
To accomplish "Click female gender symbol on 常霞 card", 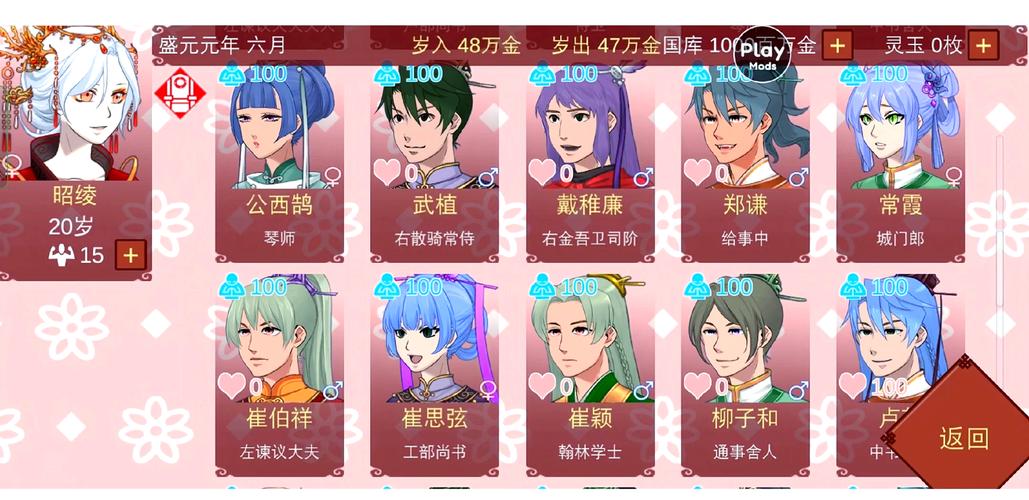I will tap(953, 176).
